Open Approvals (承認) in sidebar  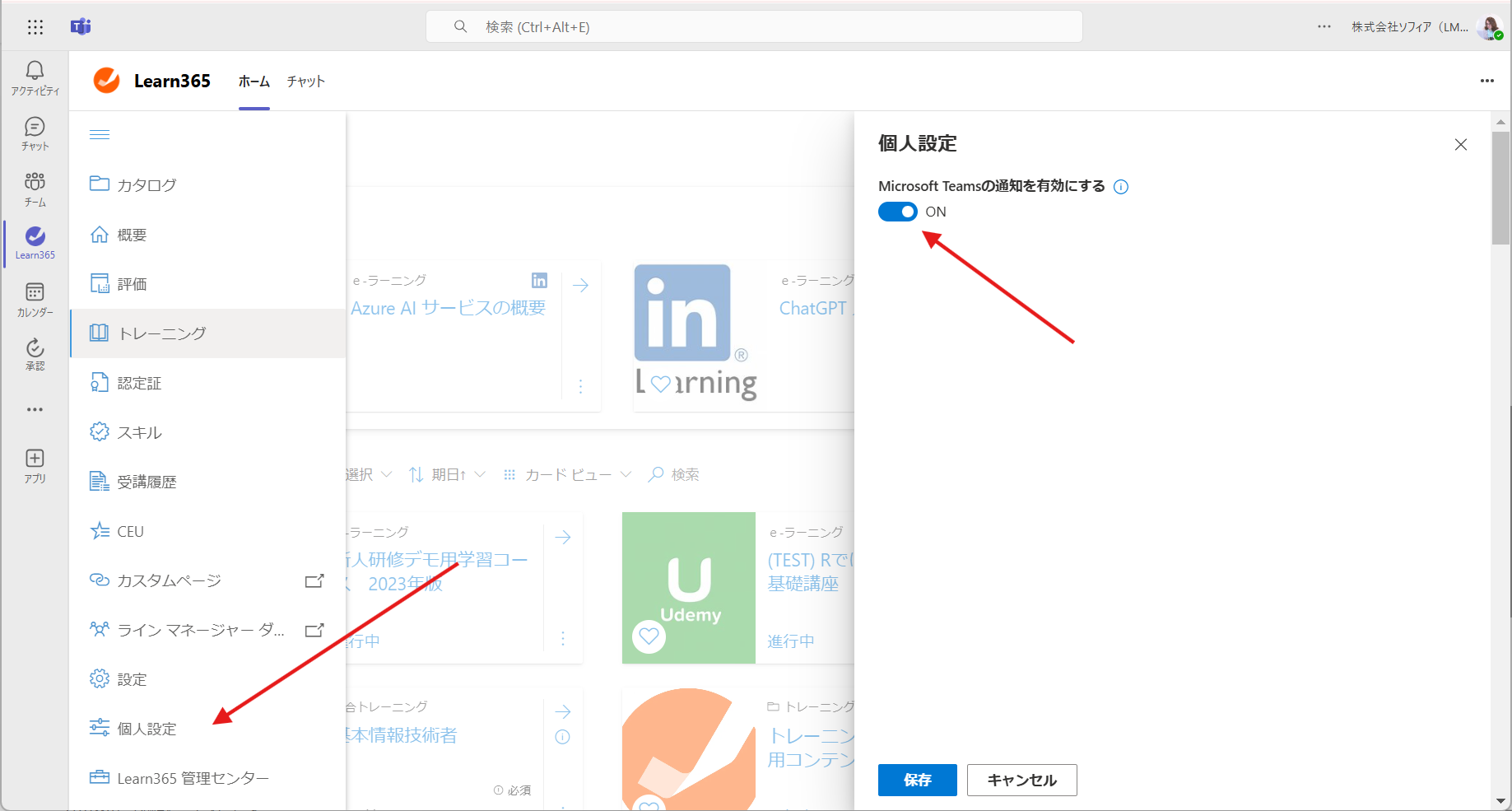click(35, 355)
